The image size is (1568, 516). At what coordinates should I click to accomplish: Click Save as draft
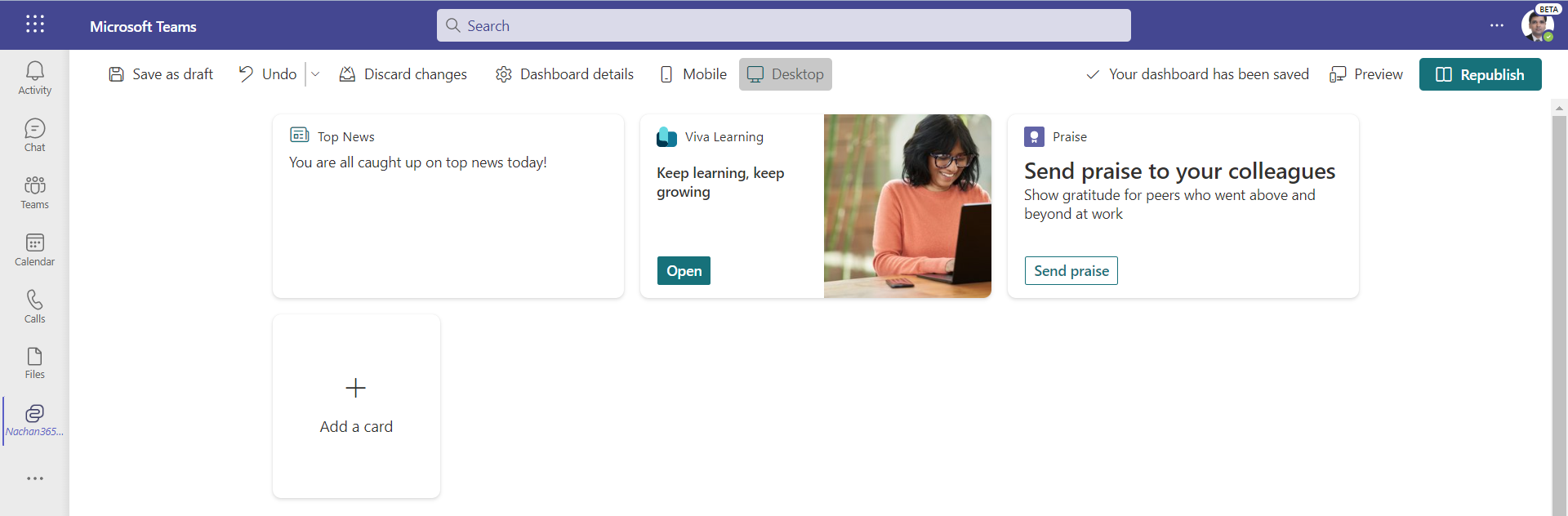[x=161, y=74]
